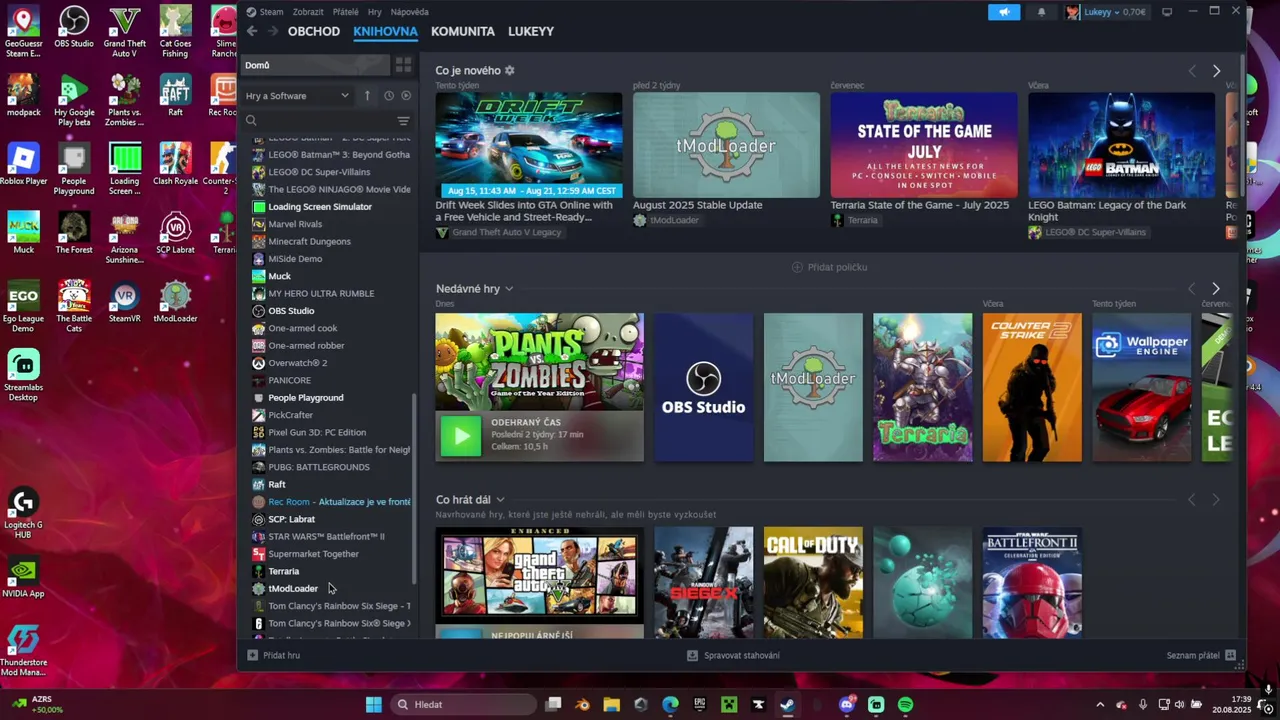
Task: Open the Zobrazit menu
Action: [x=308, y=12]
